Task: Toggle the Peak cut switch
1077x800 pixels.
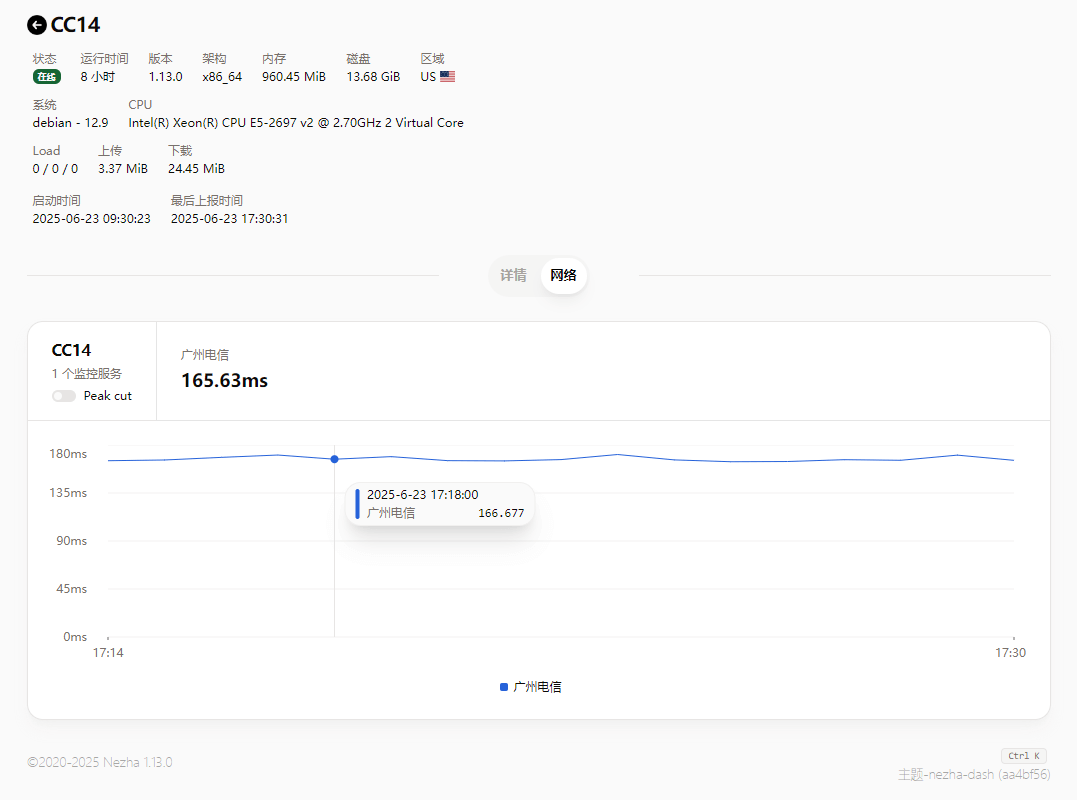Action: [64, 396]
